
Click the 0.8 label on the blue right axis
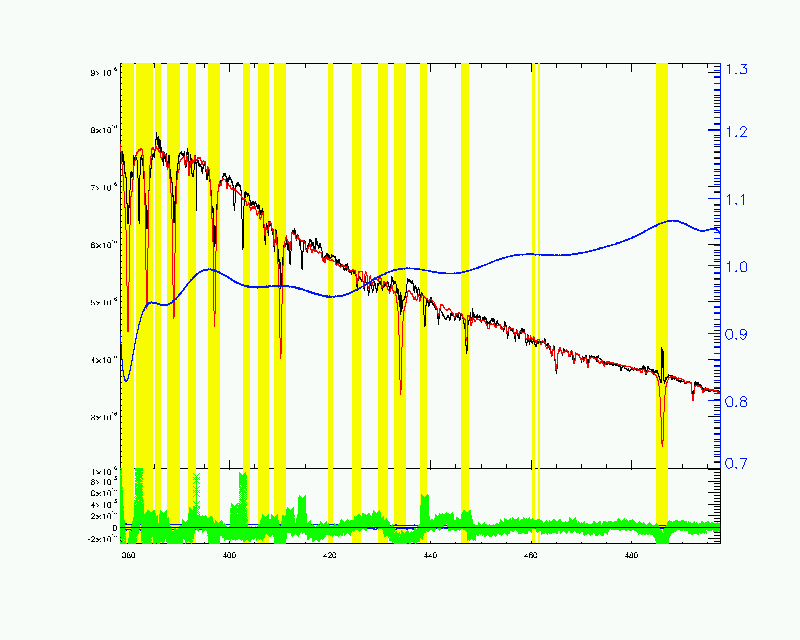click(736, 402)
